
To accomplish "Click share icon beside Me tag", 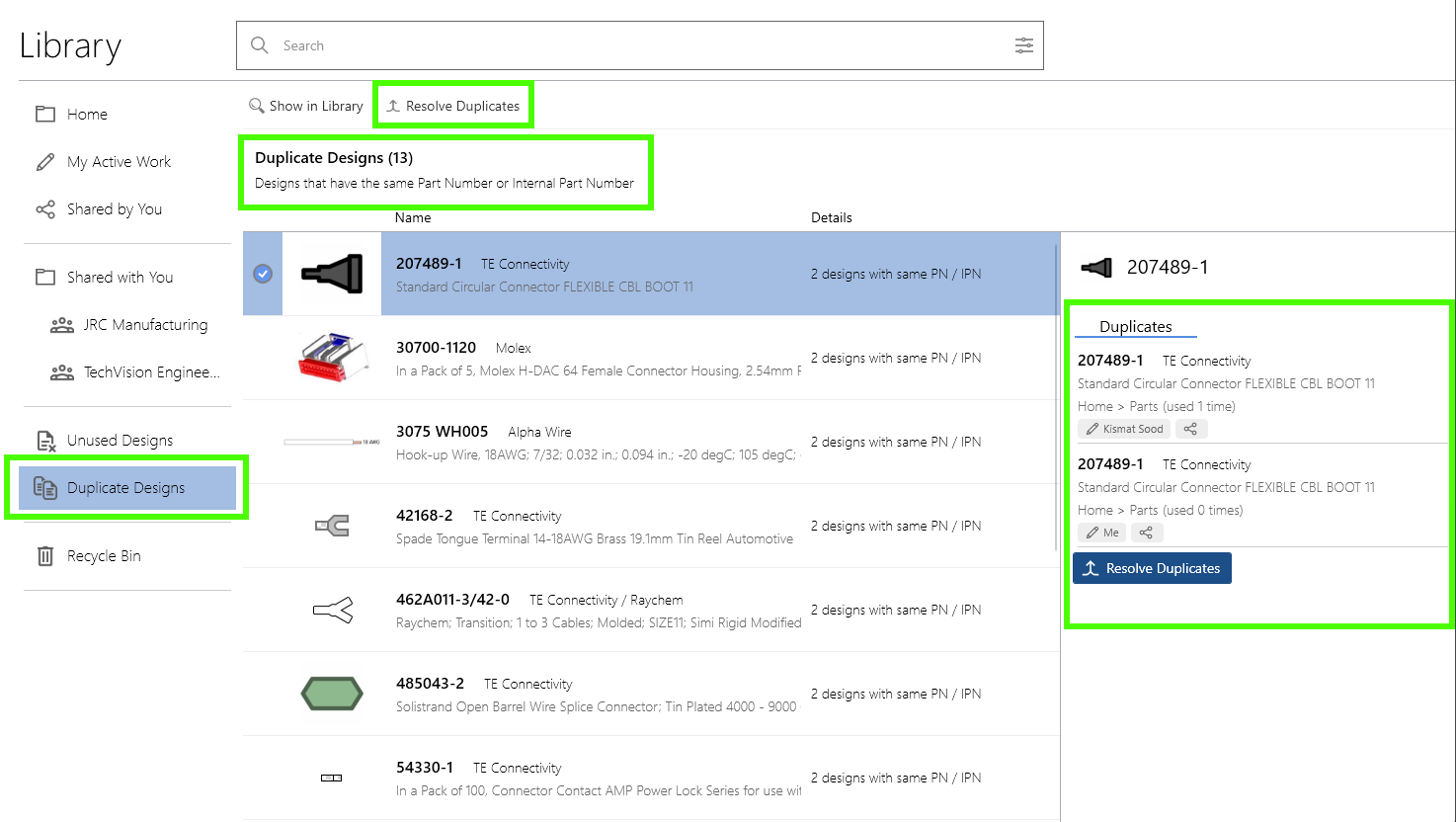I will 1146,533.
